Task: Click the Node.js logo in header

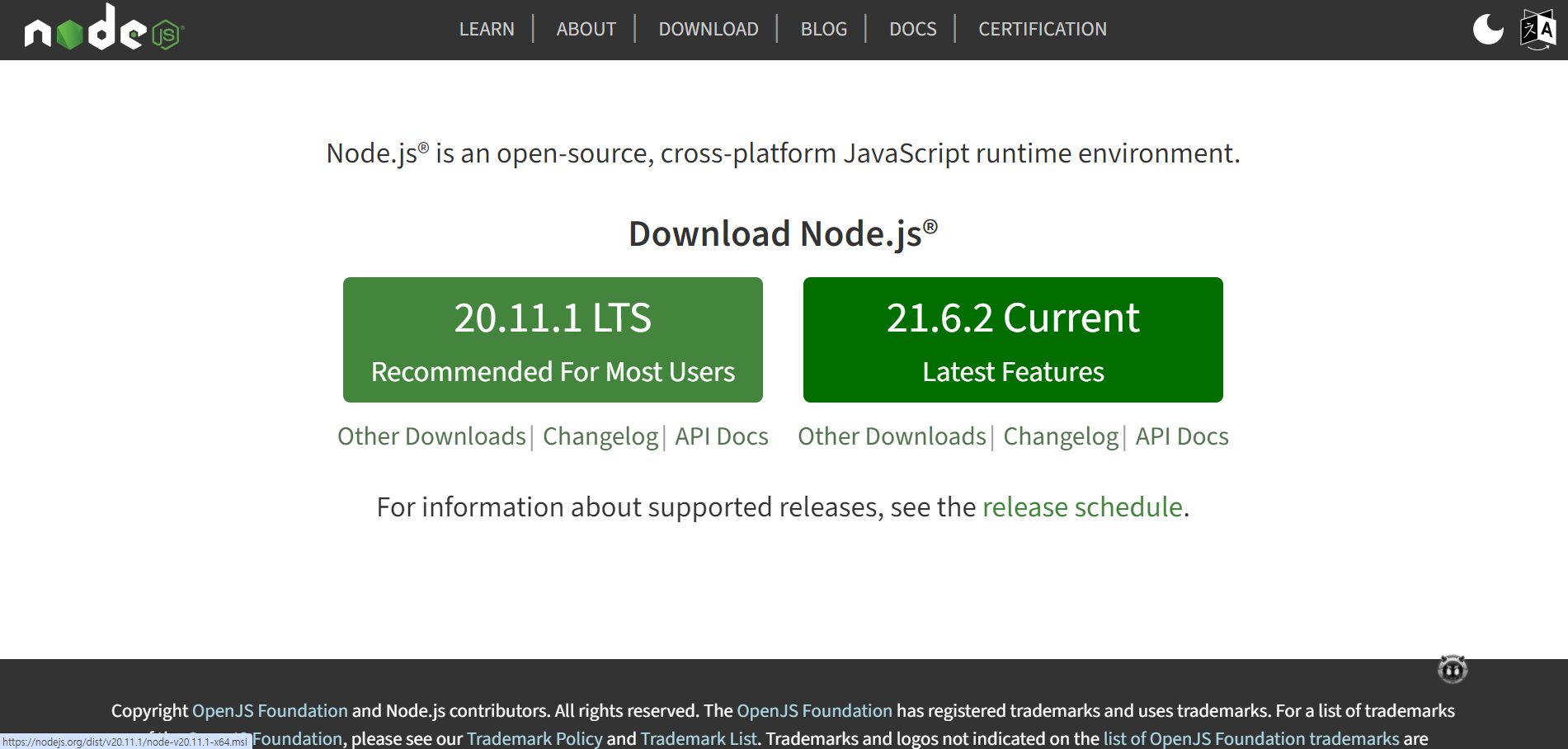Action: click(x=105, y=27)
